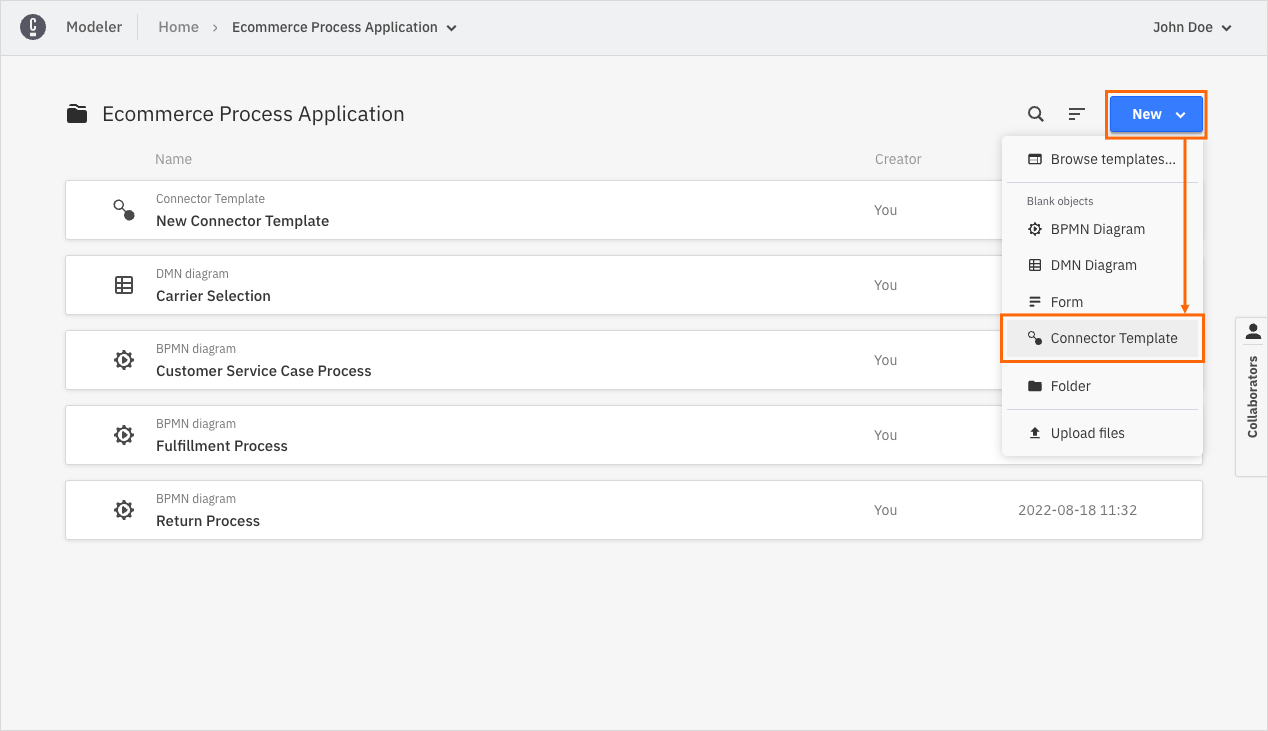This screenshot has width=1268, height=731.
Task: Click the Return Process gear icon
Action: tap(124, 510)
